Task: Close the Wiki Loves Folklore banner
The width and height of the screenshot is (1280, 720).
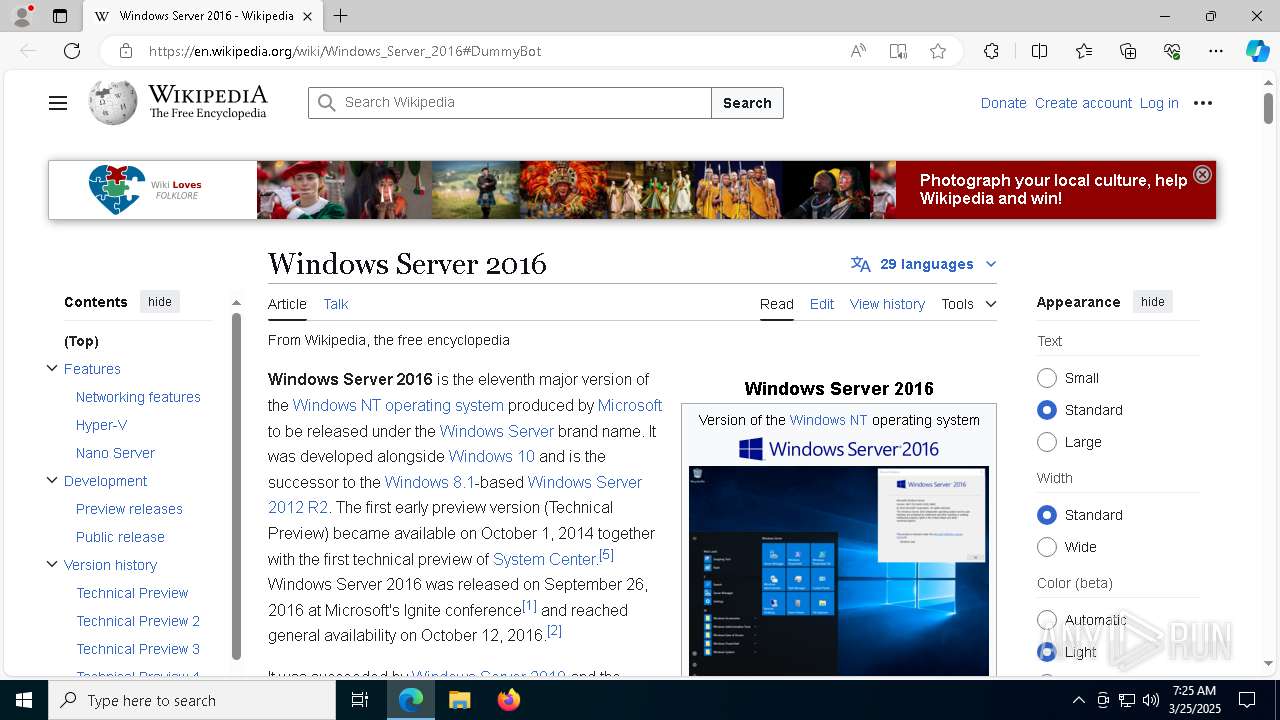Action: (x=1202, y=174)
